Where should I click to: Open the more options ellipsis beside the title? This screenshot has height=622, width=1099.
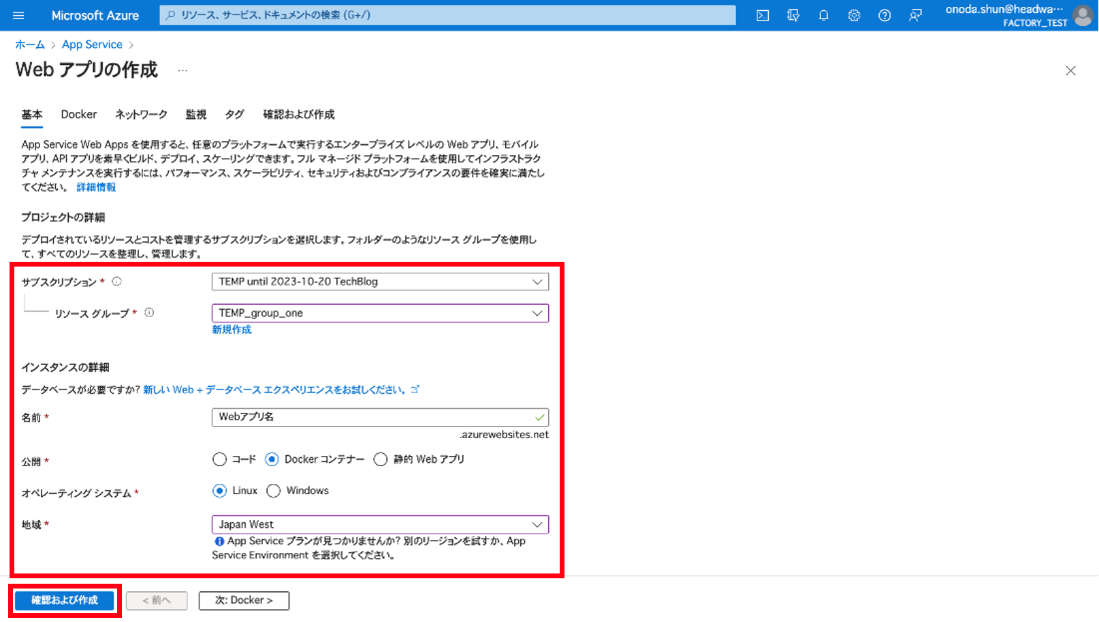pos(183,70)
